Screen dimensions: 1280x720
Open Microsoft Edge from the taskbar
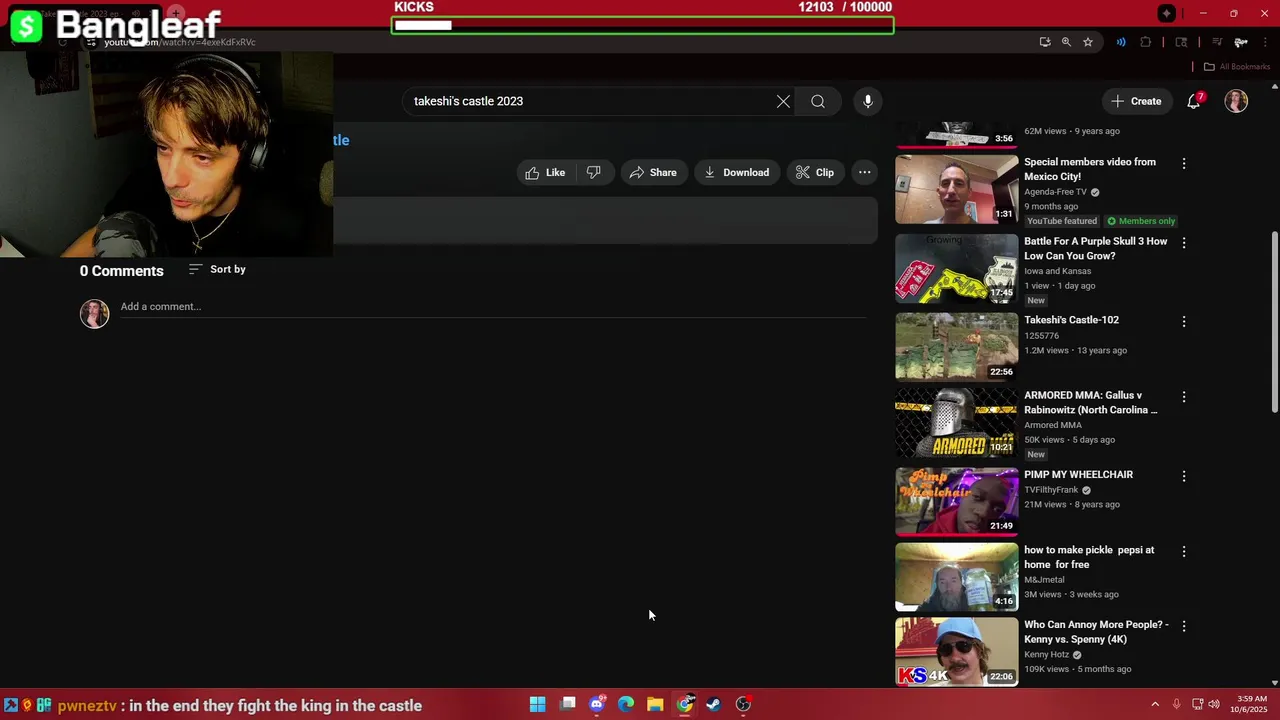click(x=626, y=704)
